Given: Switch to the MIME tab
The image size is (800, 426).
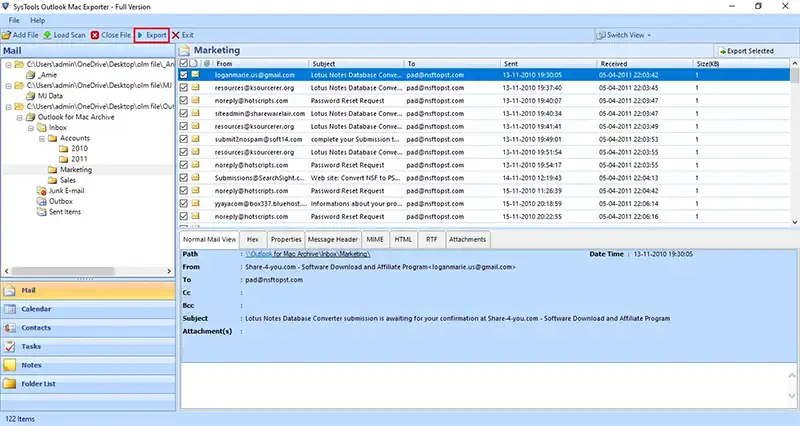Looking at the screenshot, I should coord(375,239).
